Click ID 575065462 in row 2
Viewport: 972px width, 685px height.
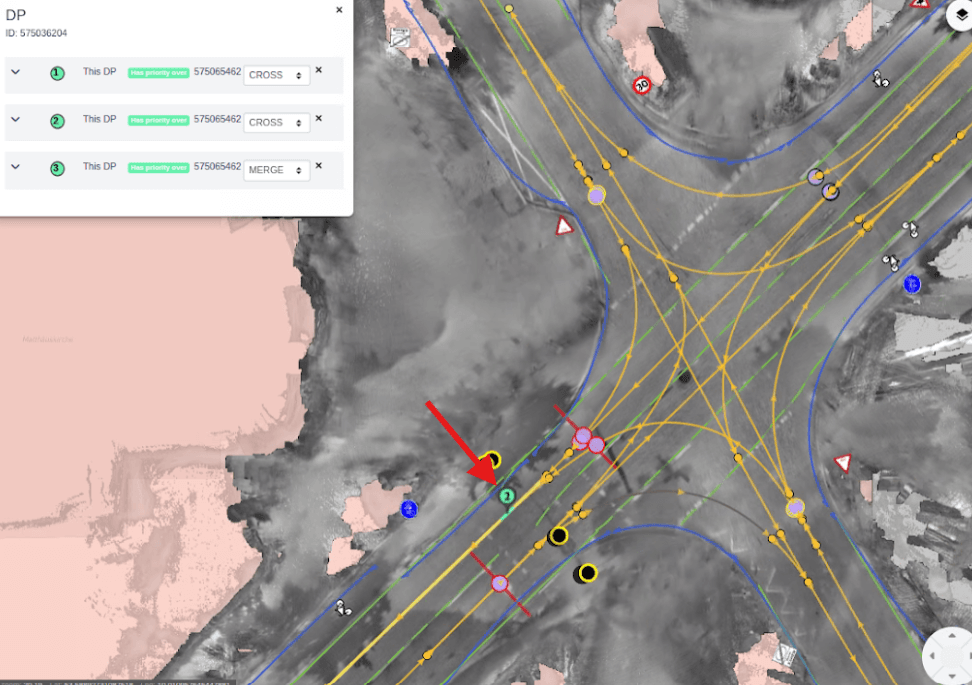pos(217,119)
